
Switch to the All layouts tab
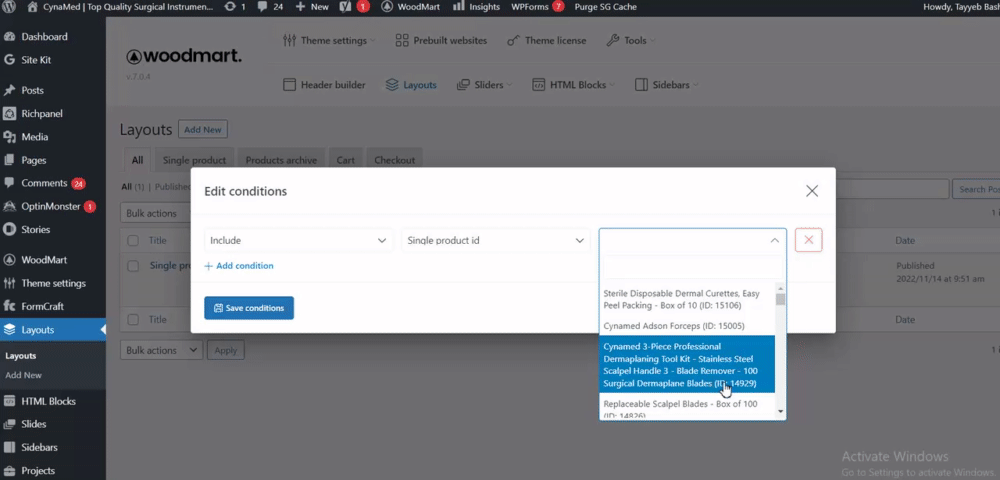pyautogui.click(x=137, y=160)
